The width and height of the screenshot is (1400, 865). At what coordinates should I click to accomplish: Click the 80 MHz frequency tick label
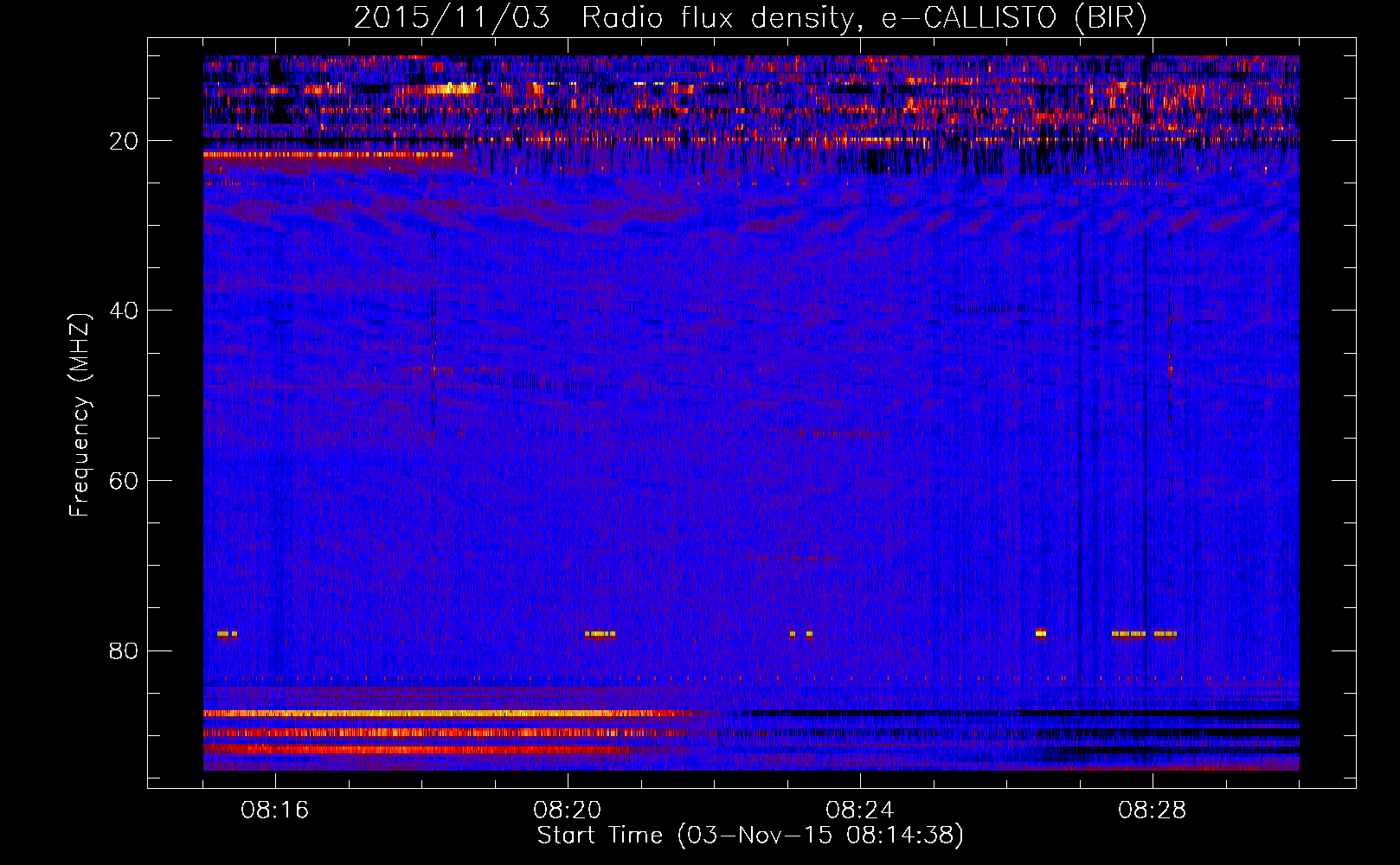click(x=125, y=650)
